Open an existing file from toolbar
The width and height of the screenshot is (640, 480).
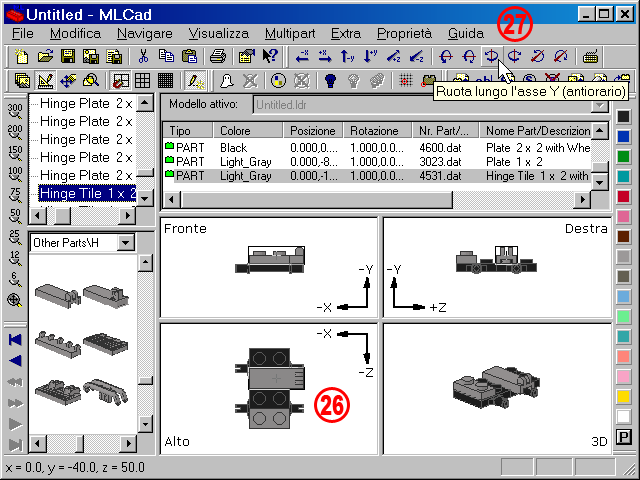coord(45,56)
